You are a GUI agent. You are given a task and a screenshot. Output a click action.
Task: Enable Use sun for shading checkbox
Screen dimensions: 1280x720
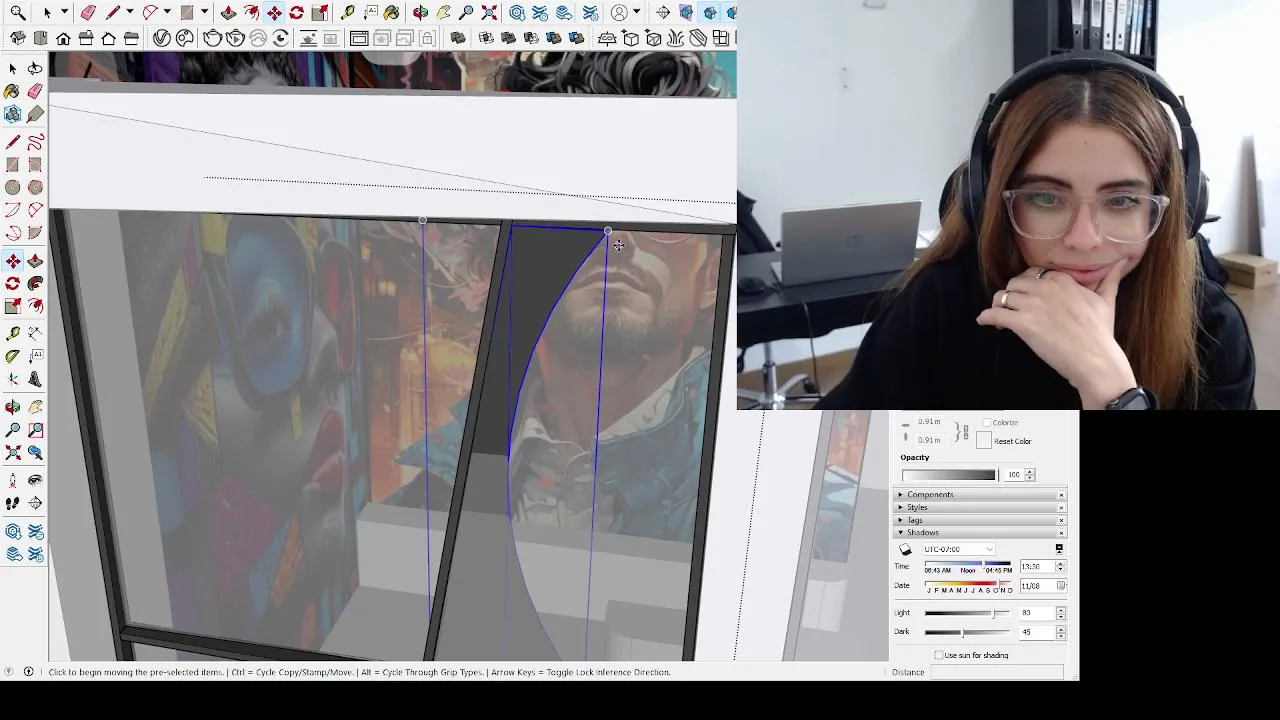coord(939,655)
